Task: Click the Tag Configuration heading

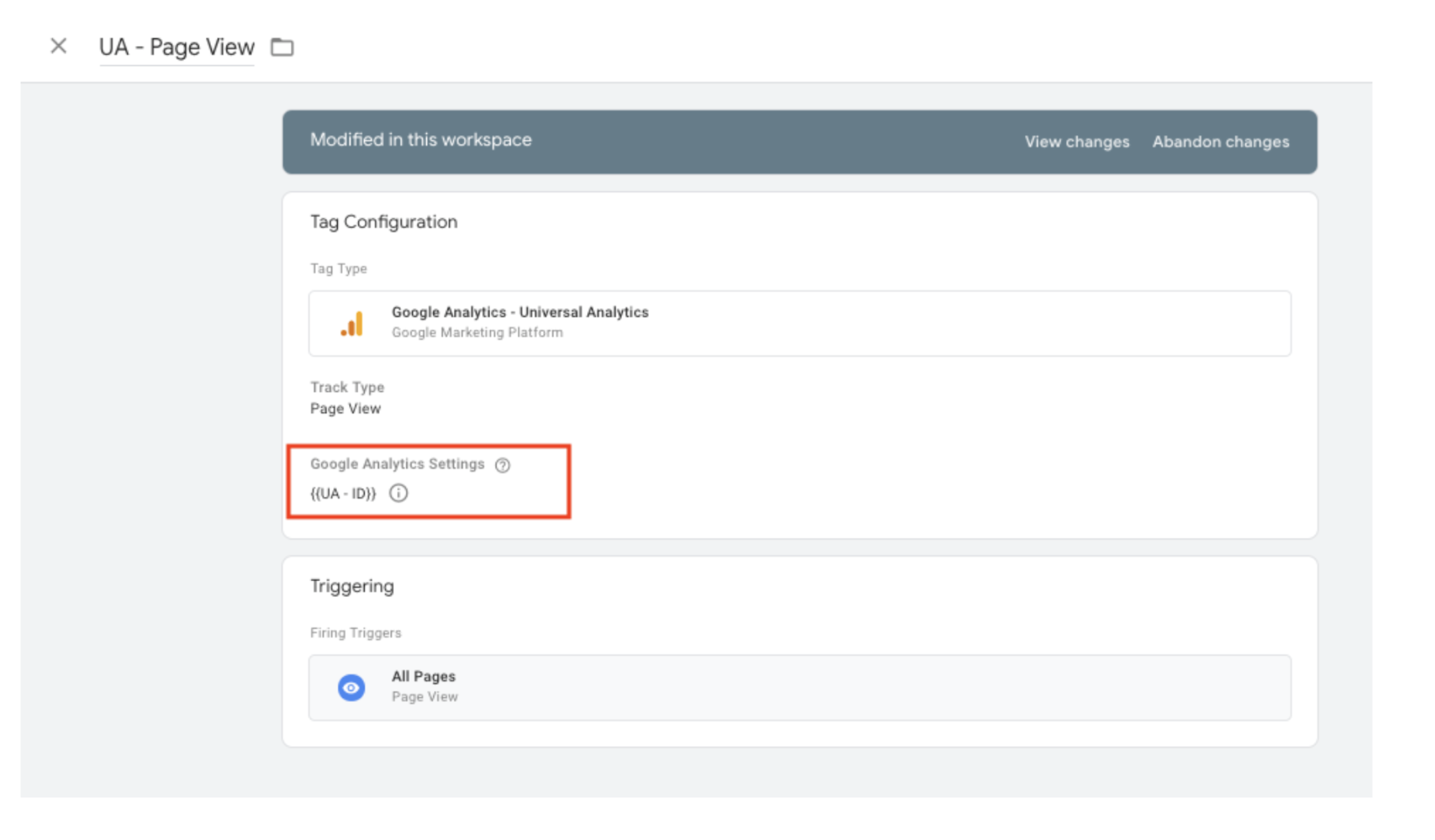Action: [383, 222]
